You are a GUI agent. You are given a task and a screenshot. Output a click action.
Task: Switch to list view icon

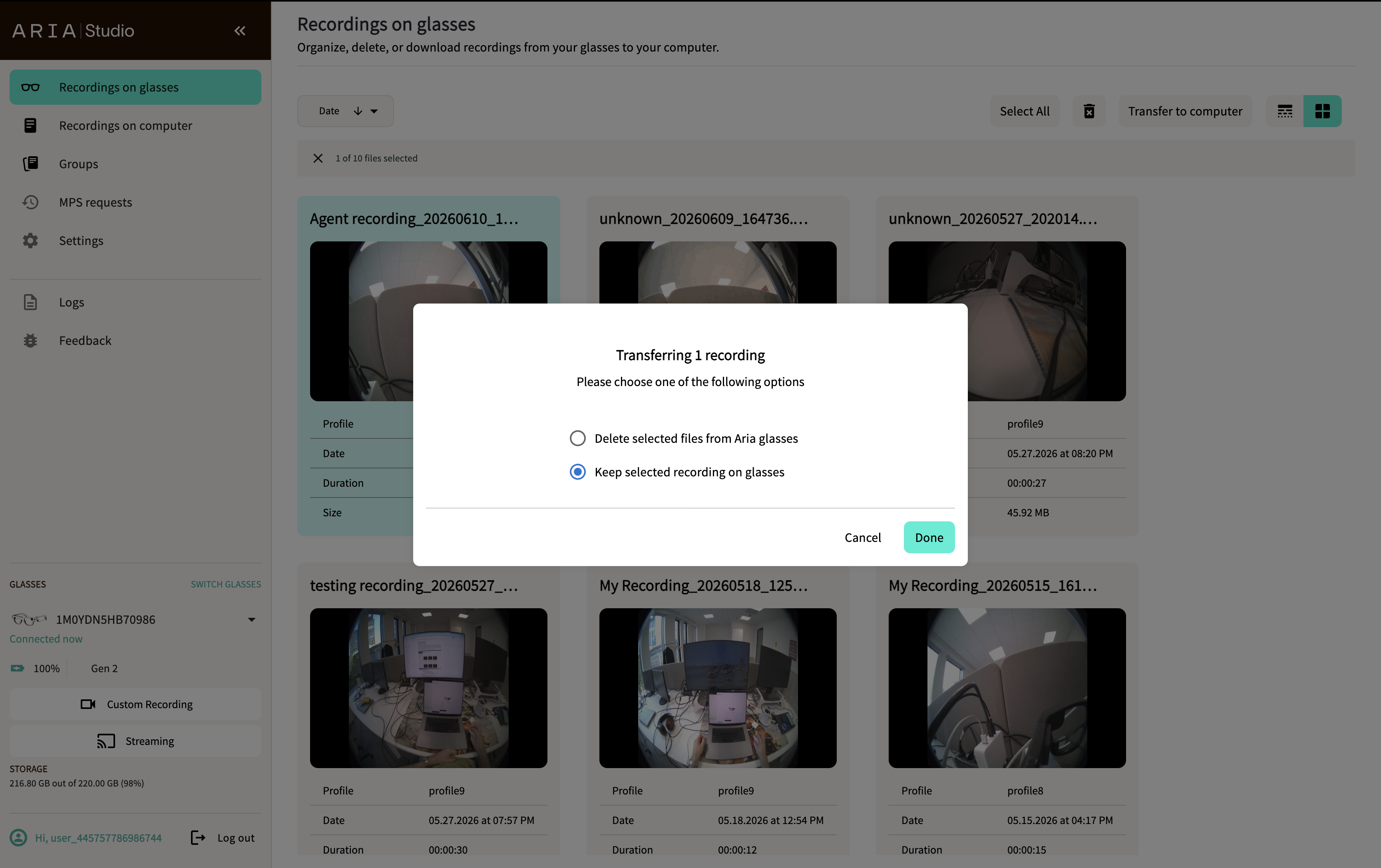(x=1285, y=111)
